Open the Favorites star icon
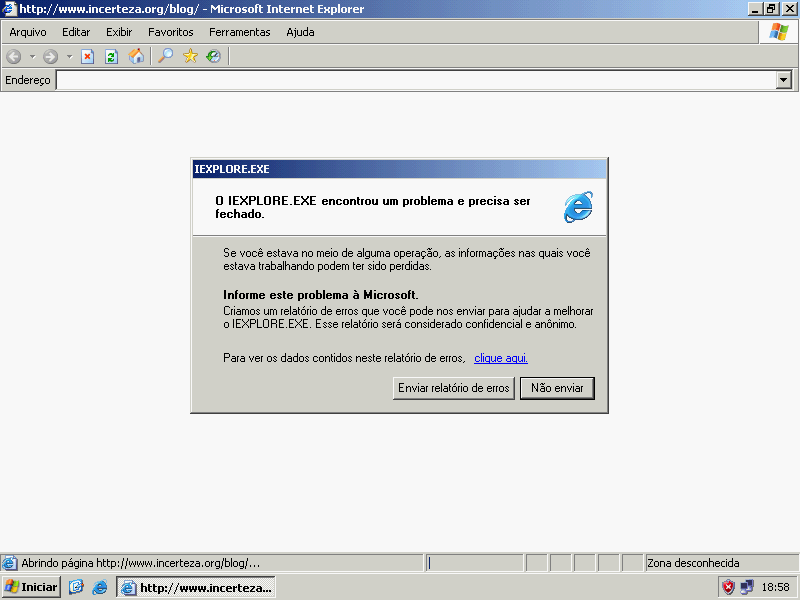 click(x=190, y=56)
